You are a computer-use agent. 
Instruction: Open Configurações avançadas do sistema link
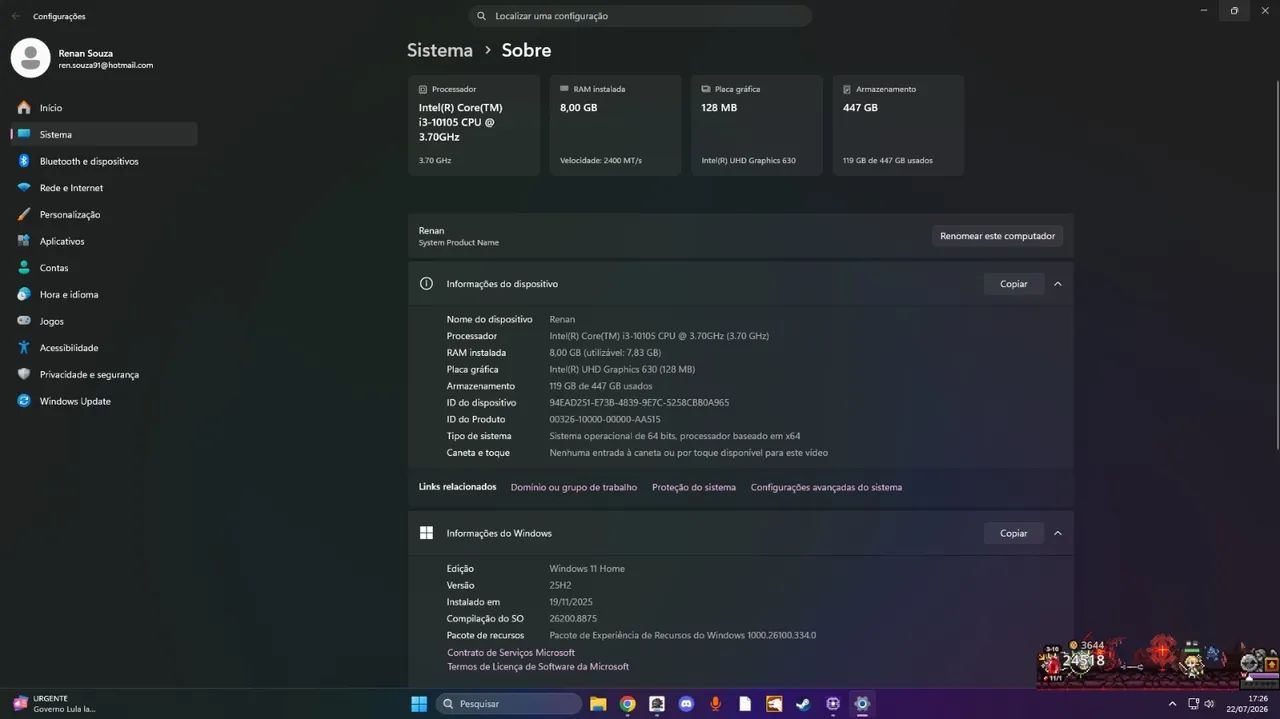(826, 487)
